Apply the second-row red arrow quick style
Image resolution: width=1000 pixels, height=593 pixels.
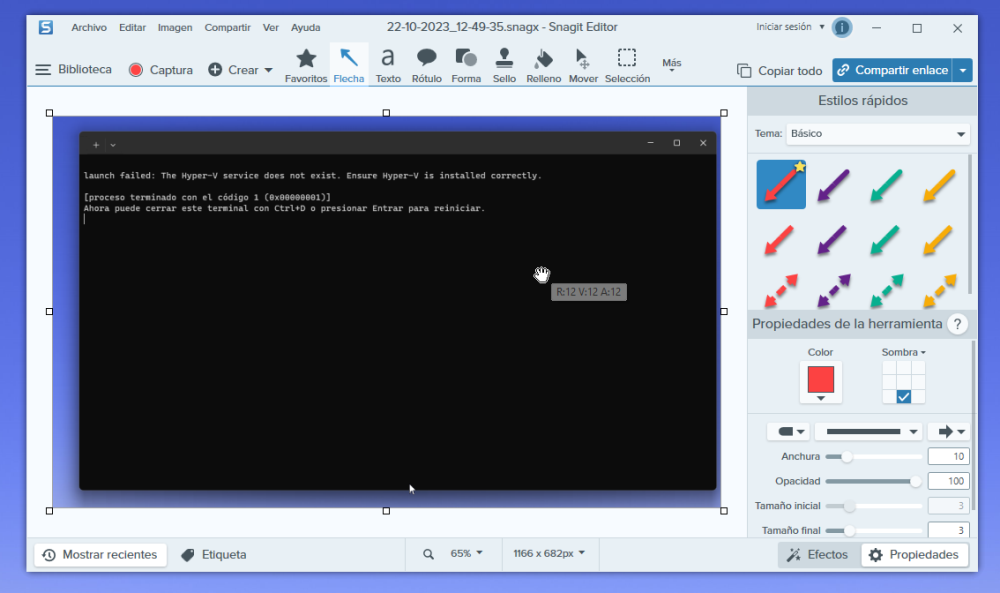coord(779,240)
